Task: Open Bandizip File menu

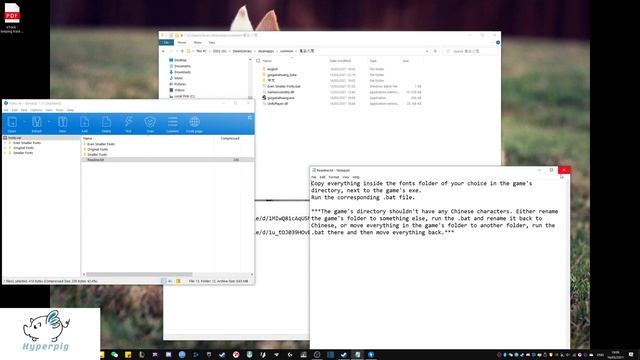Action: [x=6, y=110]
